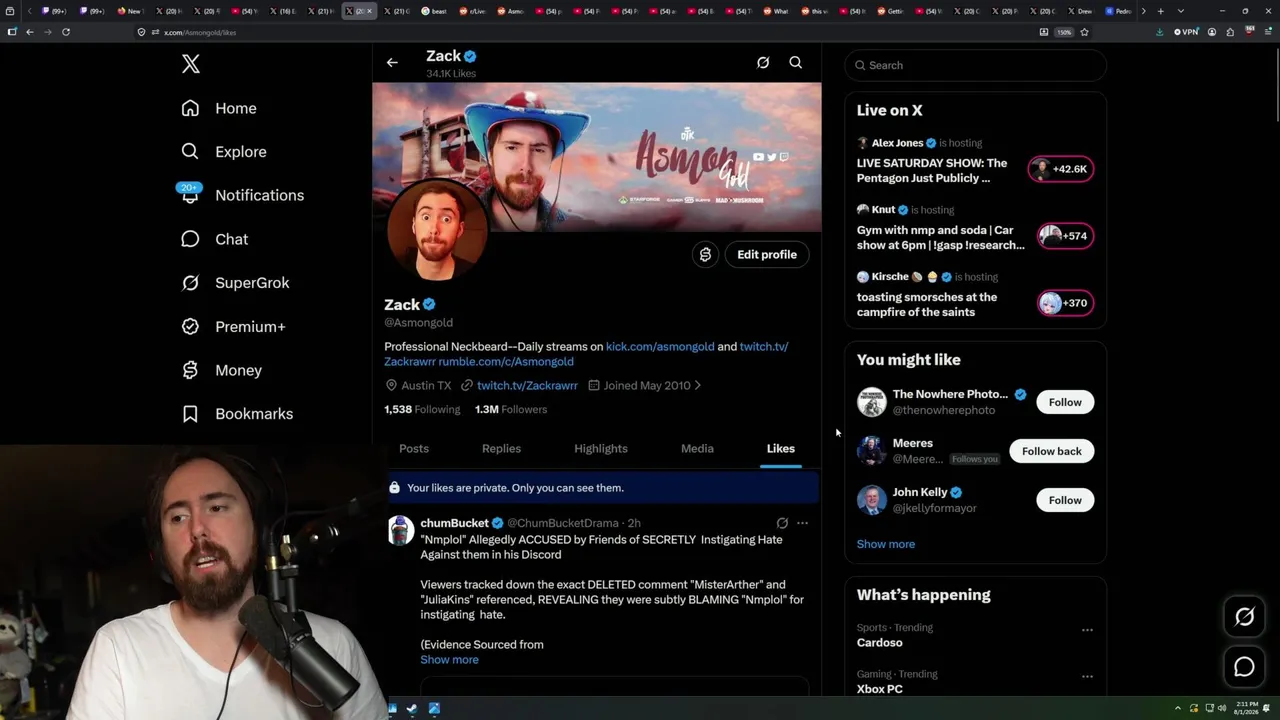Click the Grok icon on chumBucket's post
The width and height of the screenshot is (1280, 720).
[782, 523]
